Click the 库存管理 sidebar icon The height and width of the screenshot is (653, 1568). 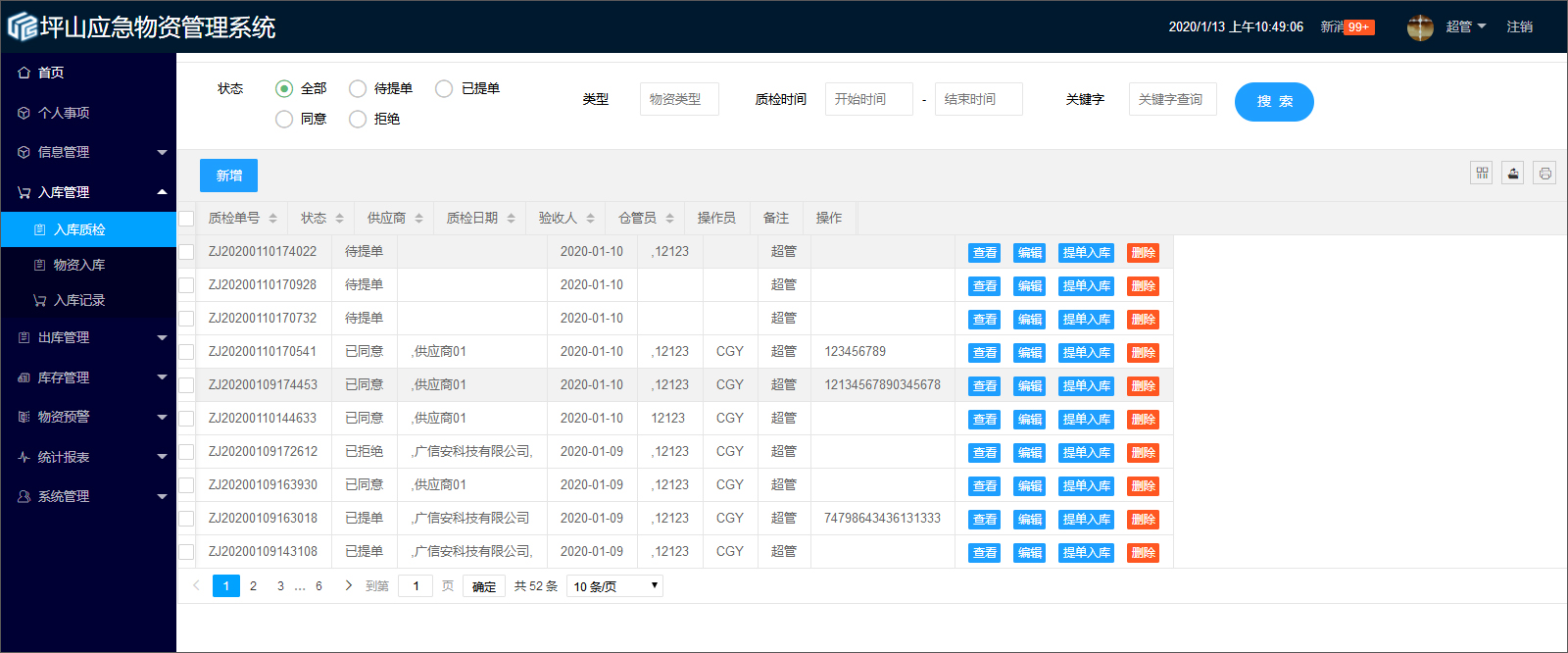24,377
